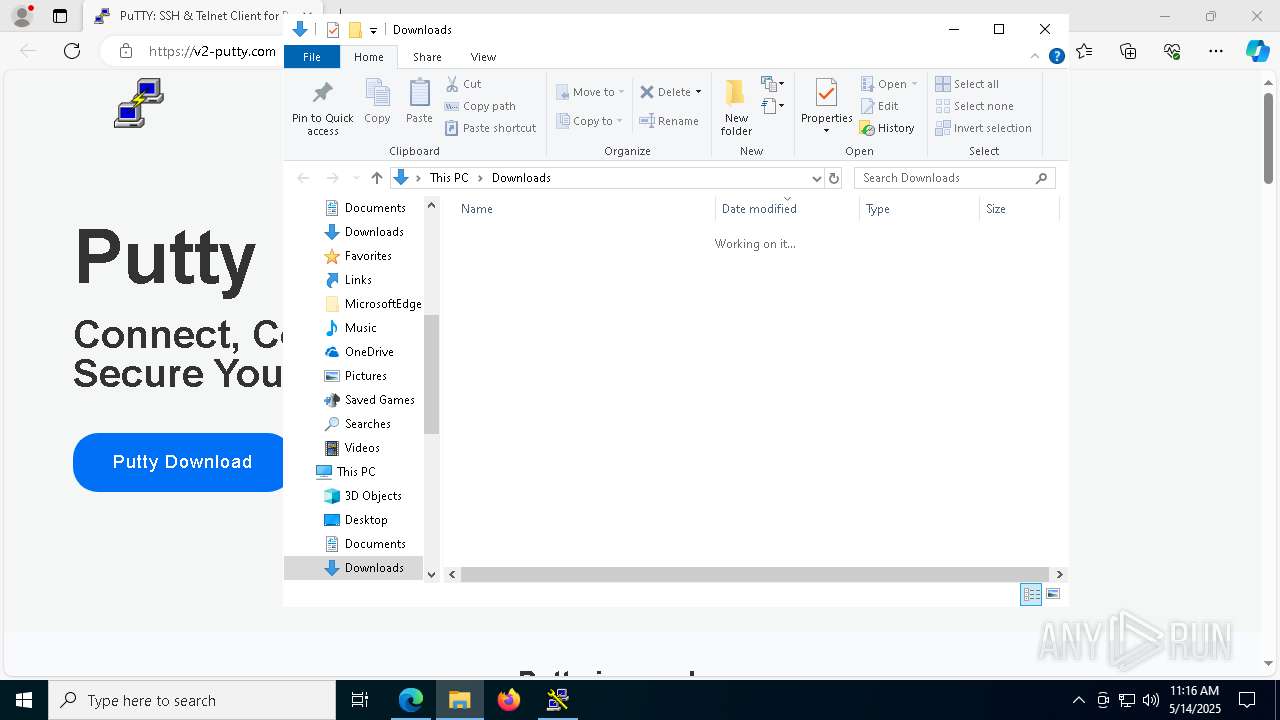Click Properties quick access toolbar icon
1280x720 pixels.
point(333,30)
